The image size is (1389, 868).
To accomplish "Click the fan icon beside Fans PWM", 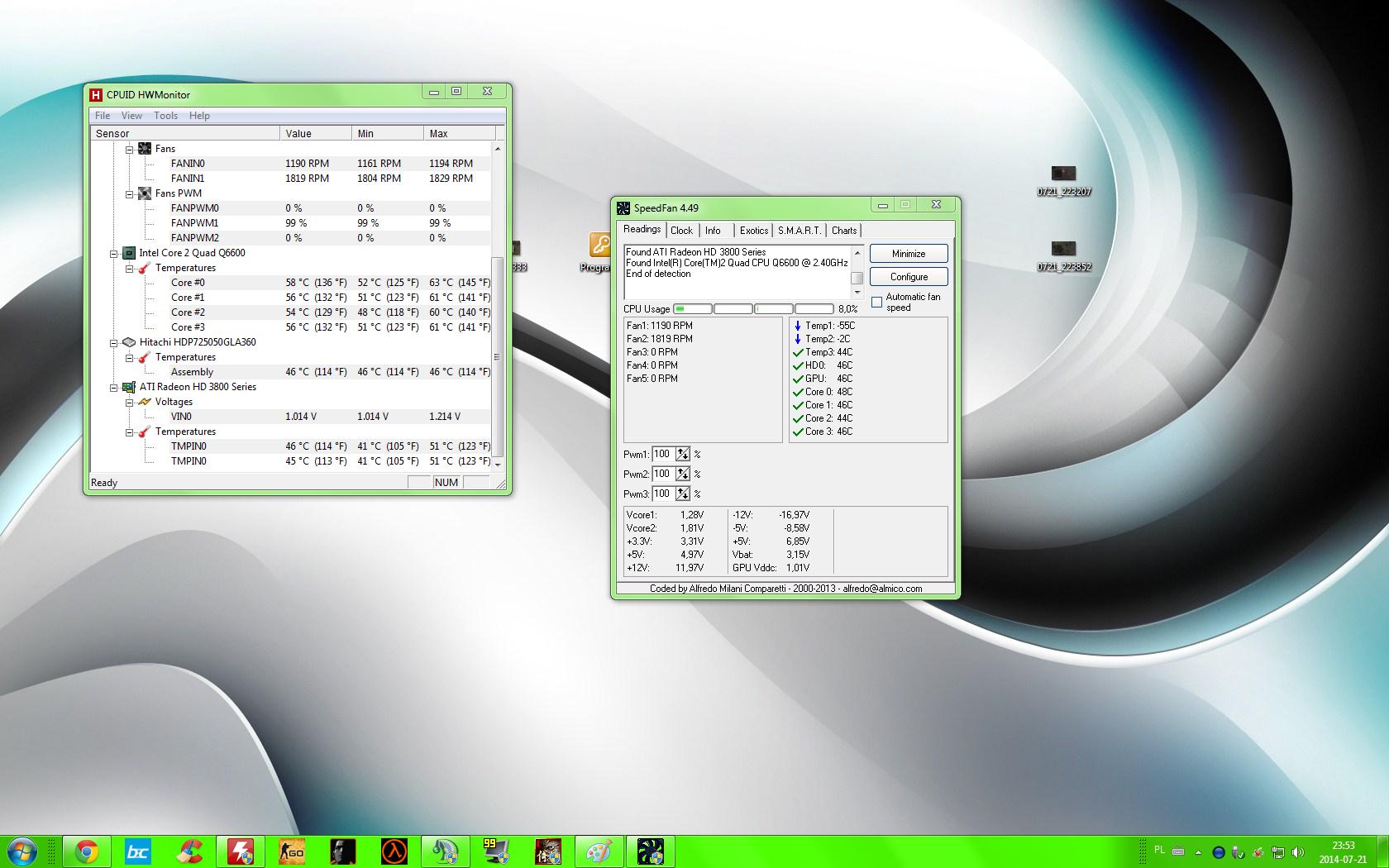I will [145, 193].
